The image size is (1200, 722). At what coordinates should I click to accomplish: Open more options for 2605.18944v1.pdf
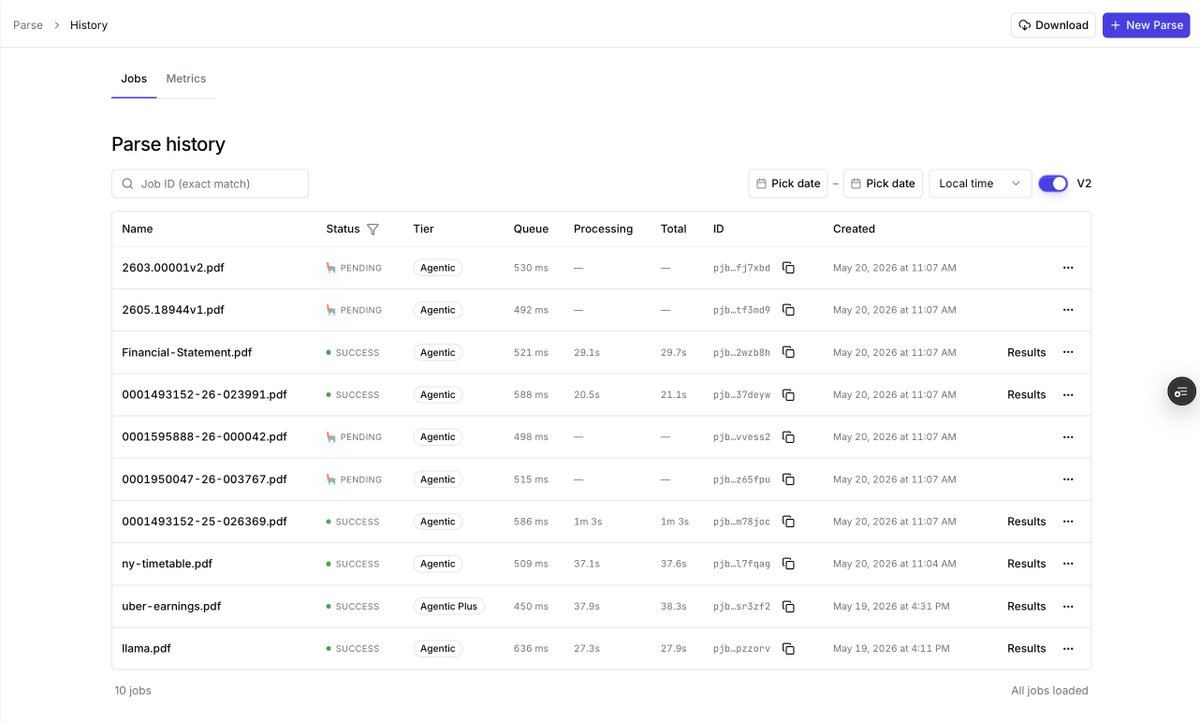[x=1068, y=310]
